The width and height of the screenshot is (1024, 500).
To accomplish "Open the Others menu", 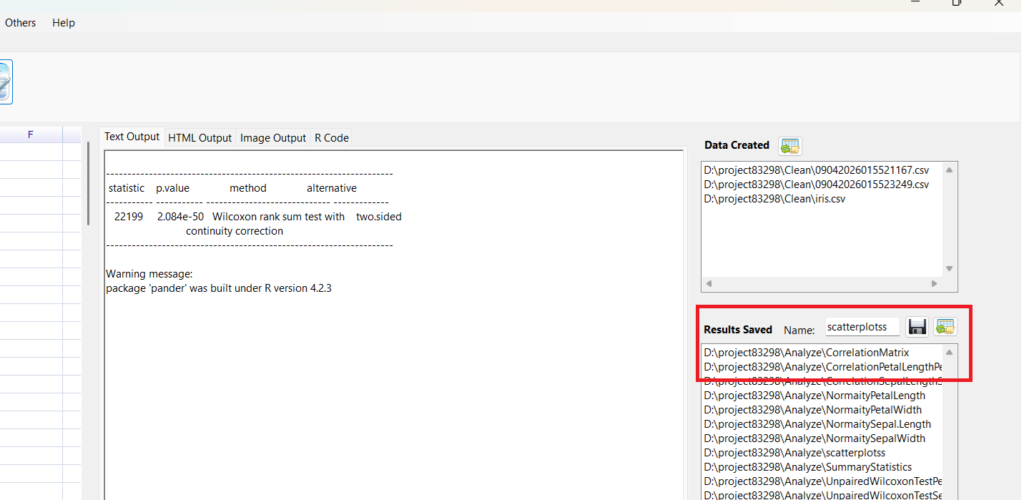I will [x=20, y=23].
